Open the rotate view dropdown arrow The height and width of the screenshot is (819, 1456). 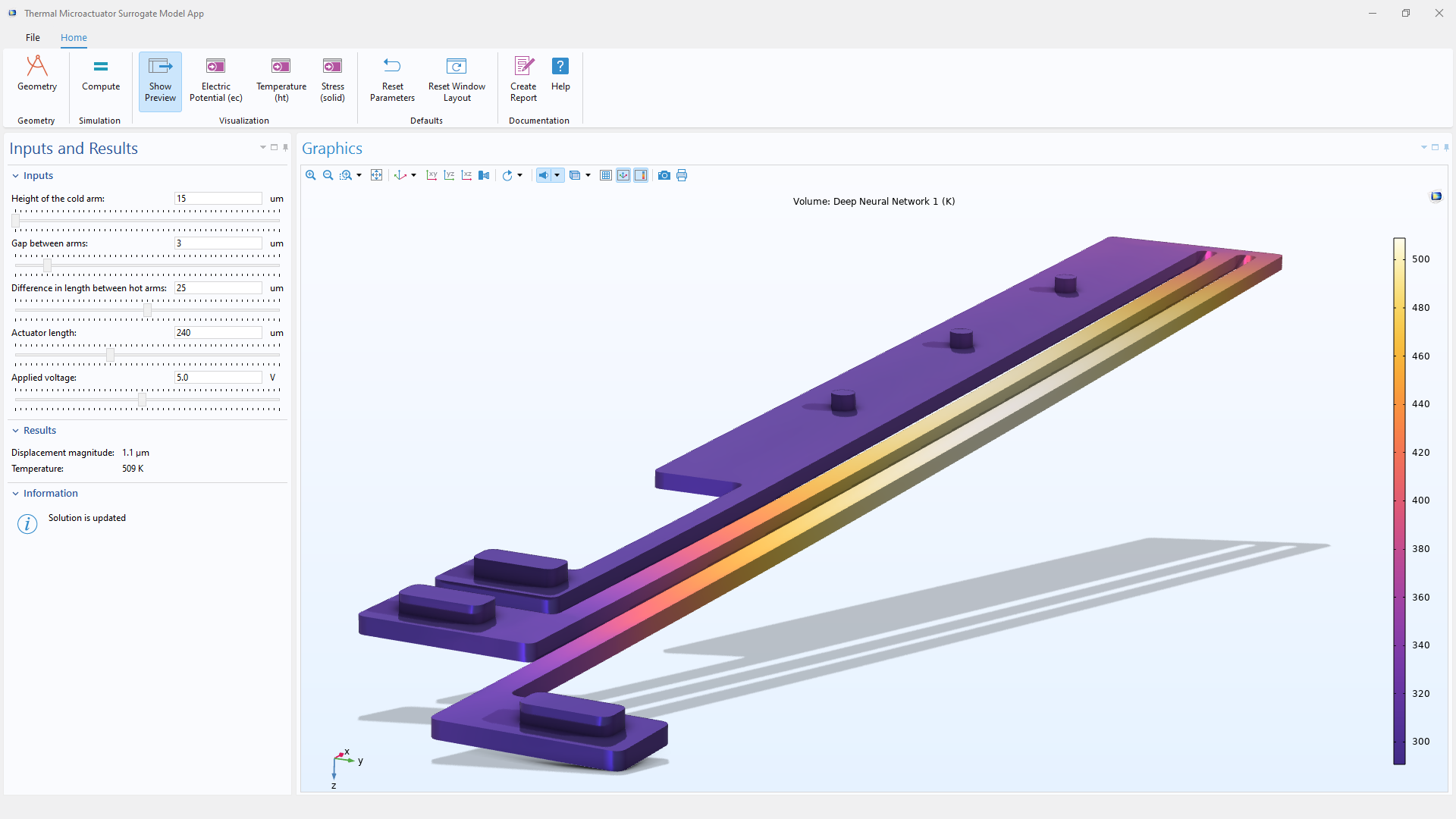pos(520,175)
